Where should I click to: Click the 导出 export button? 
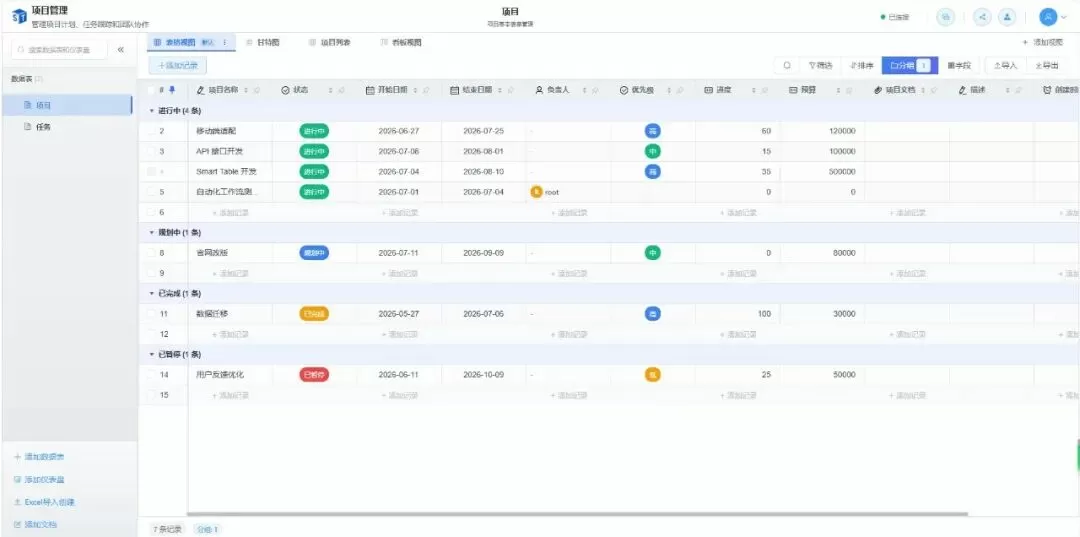point(1047,65)
